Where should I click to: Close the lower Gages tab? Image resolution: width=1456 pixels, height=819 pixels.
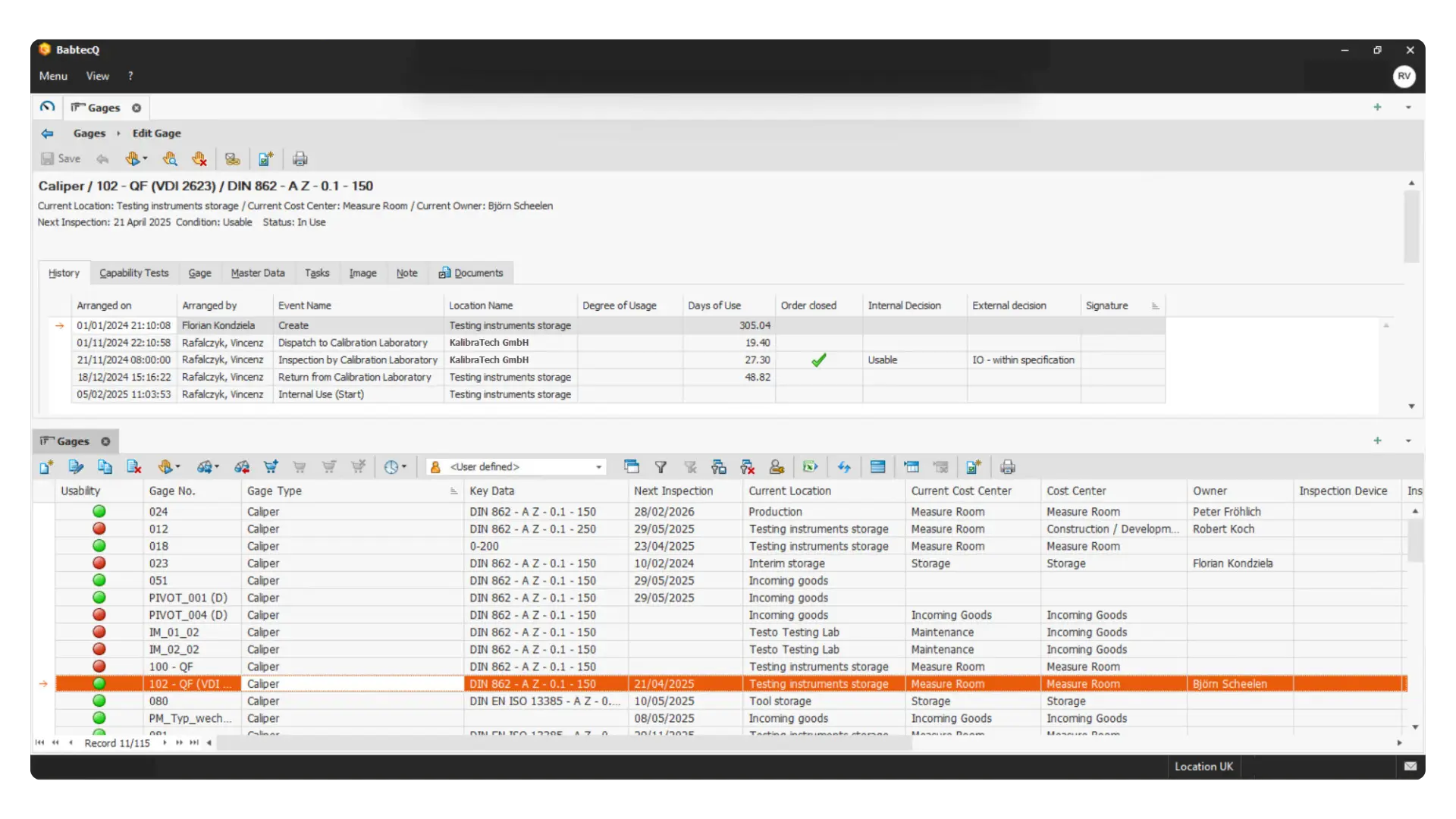[x=105, y=441]
